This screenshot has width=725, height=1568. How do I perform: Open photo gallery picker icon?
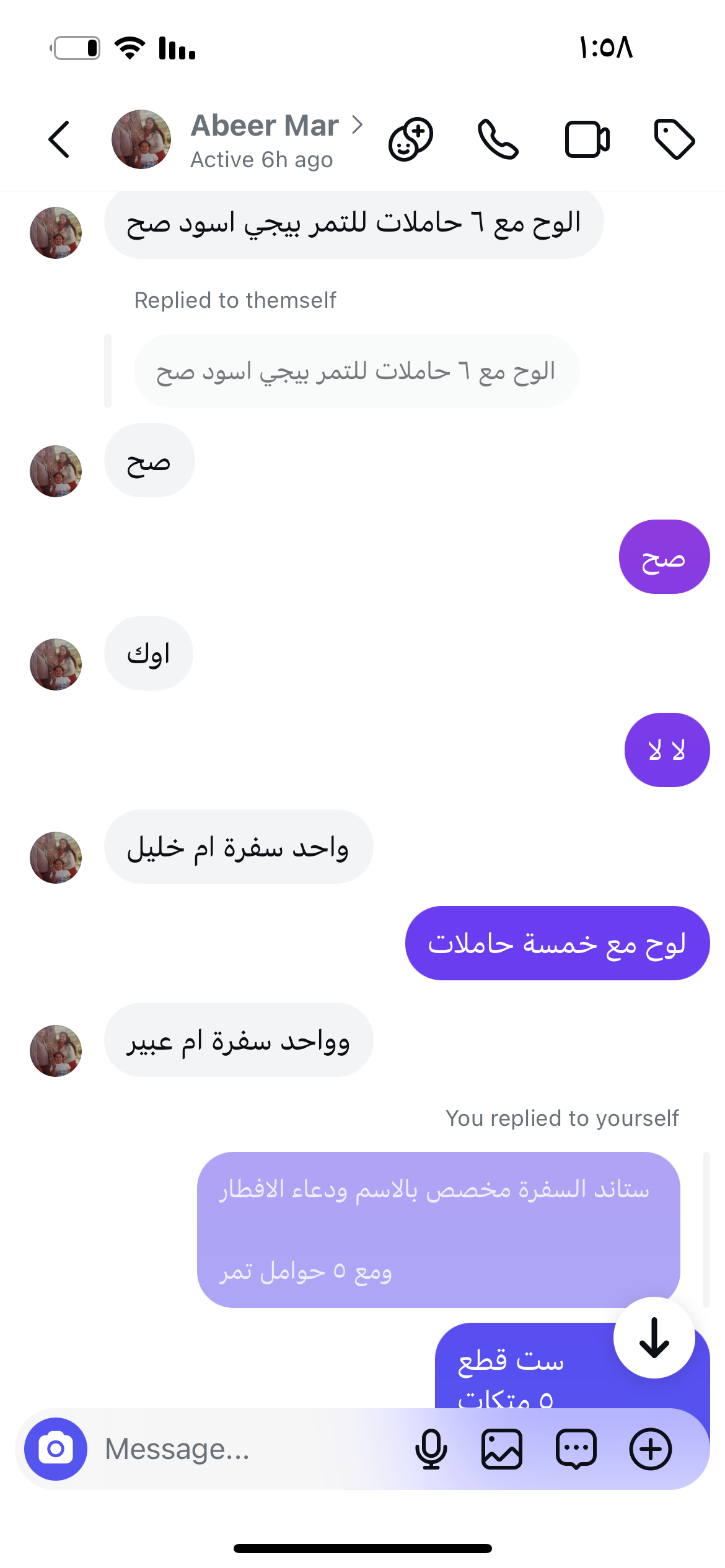tap(502, 1449)
